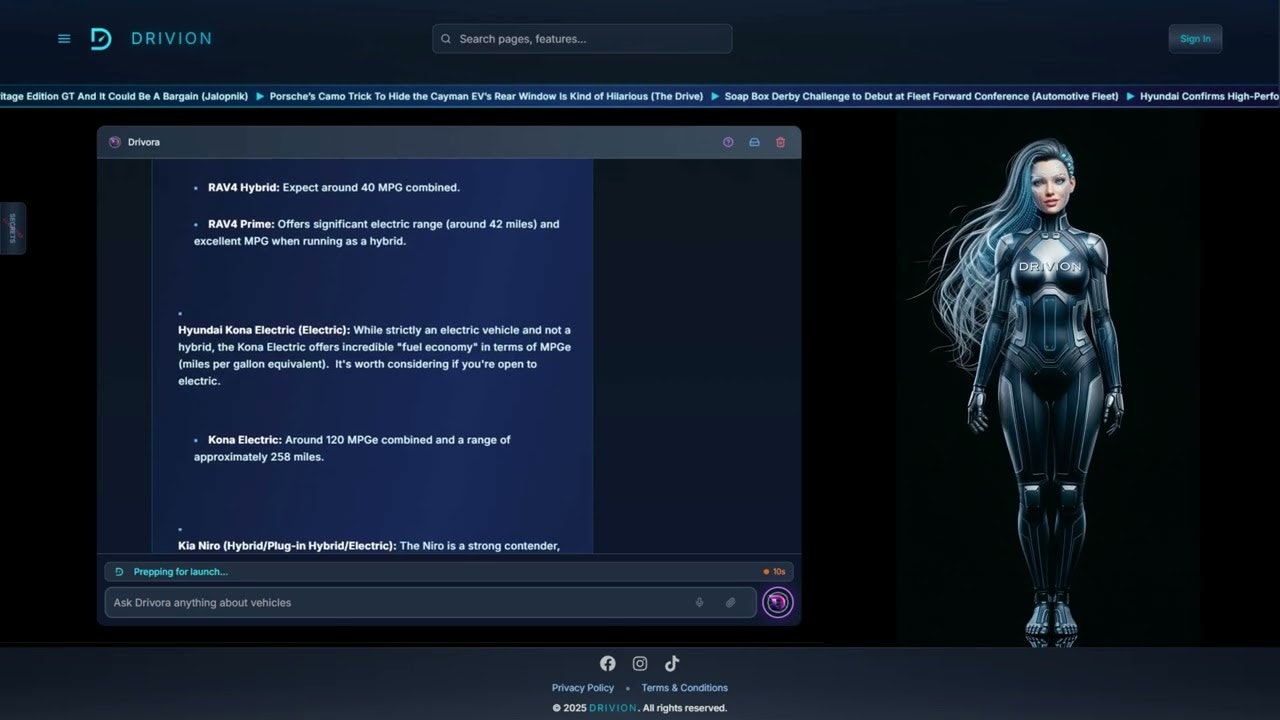Click the DRIVION brand name in header
This screenshot has width=1280, height=720.
171,39
